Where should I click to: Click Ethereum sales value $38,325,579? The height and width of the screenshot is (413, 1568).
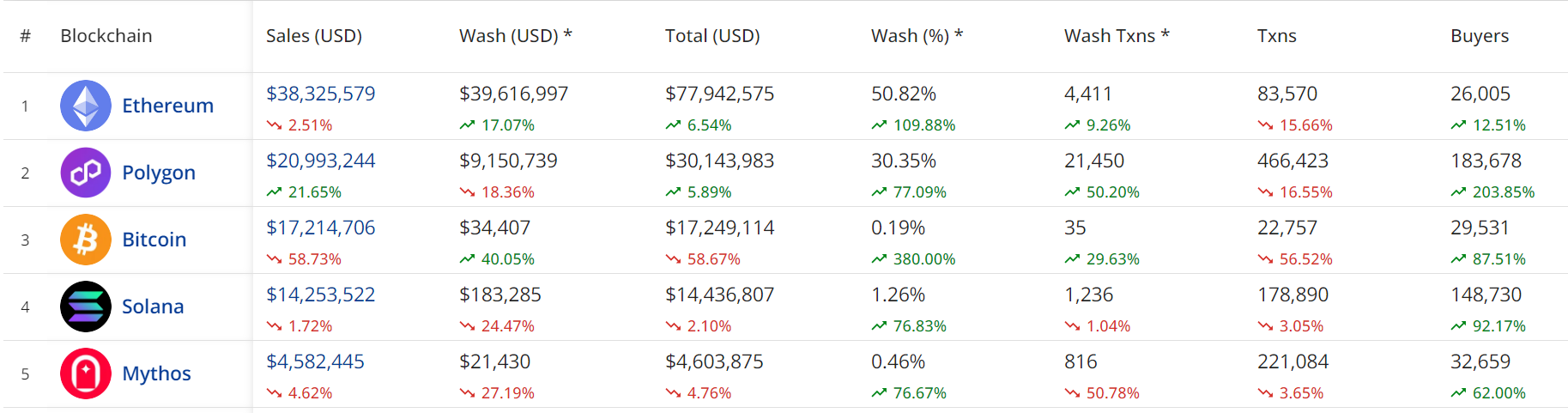click(x=321, y=94)
